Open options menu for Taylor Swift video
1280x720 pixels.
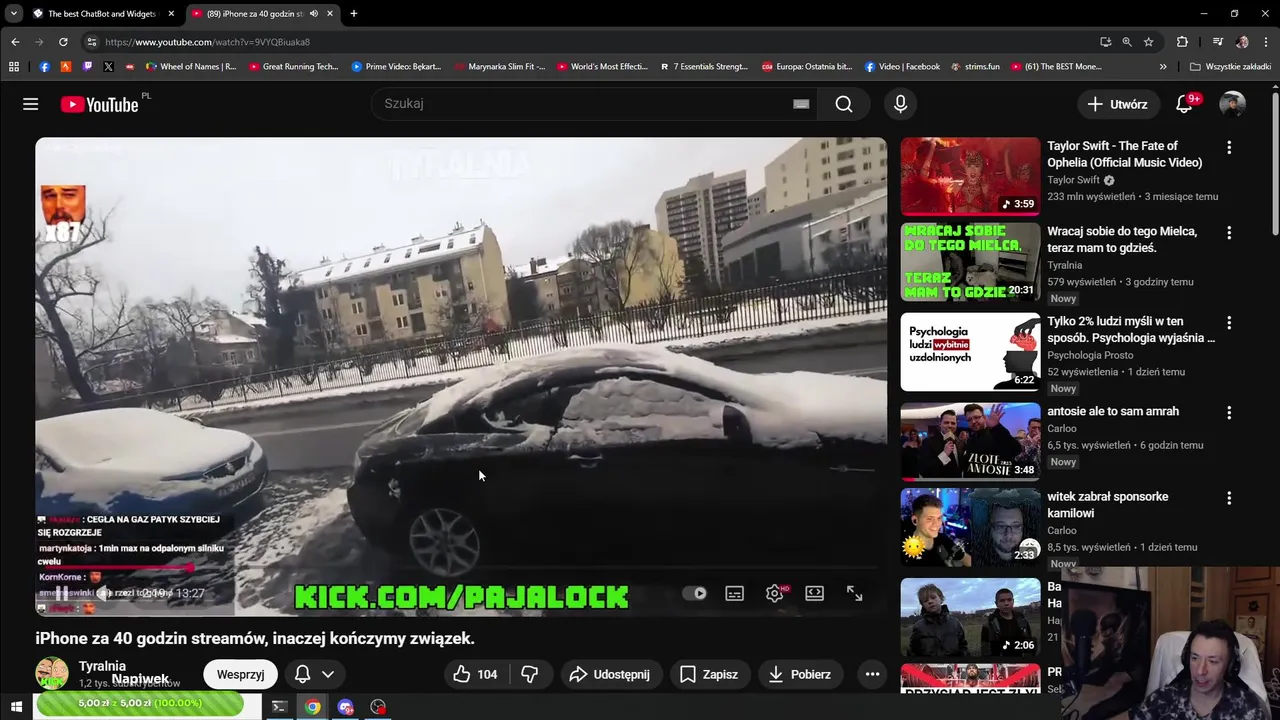point(1229,147)
